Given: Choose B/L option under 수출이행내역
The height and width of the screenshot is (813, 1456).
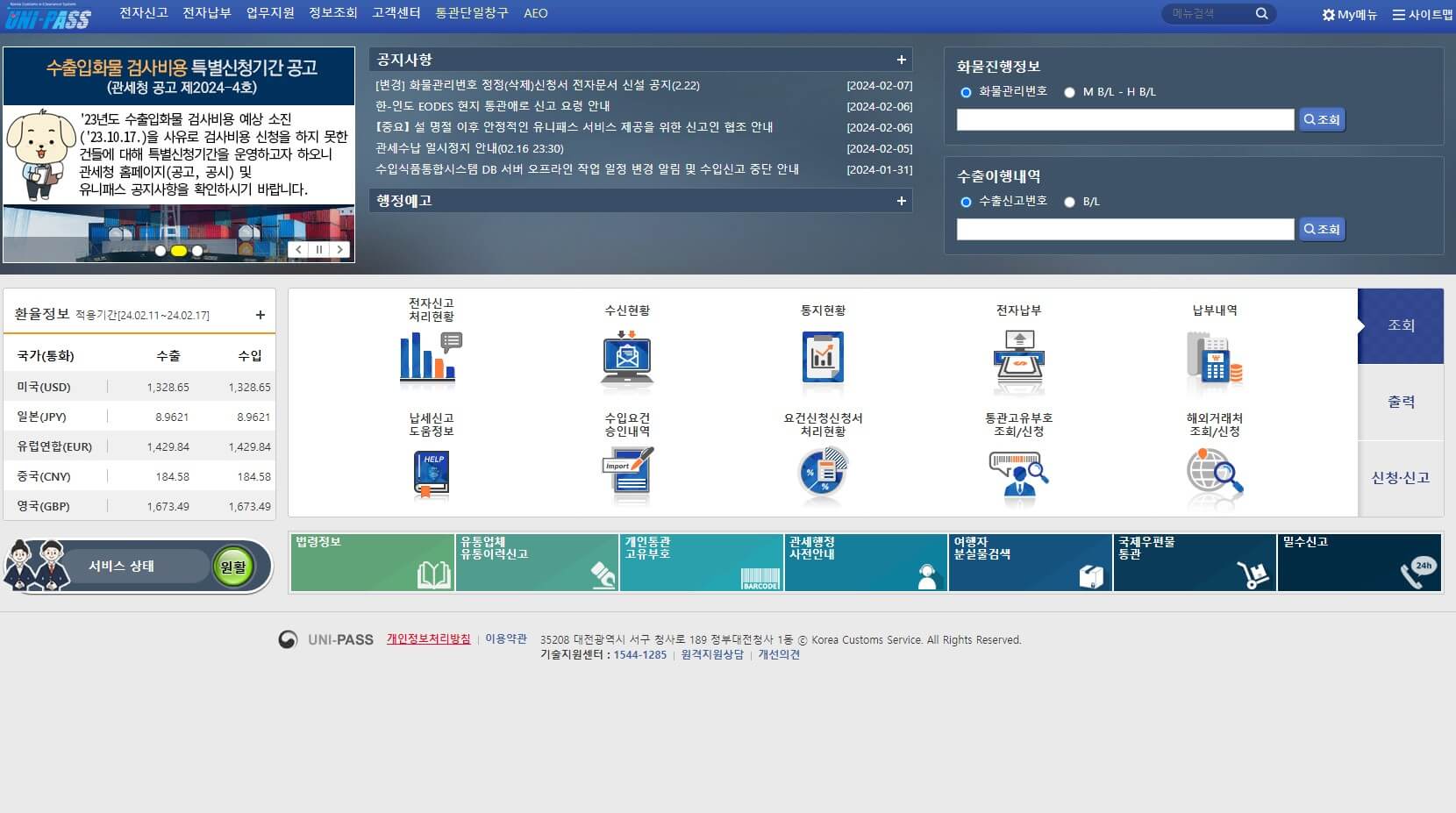Looking at the screenshot, I should click(x=1069, y=202).
